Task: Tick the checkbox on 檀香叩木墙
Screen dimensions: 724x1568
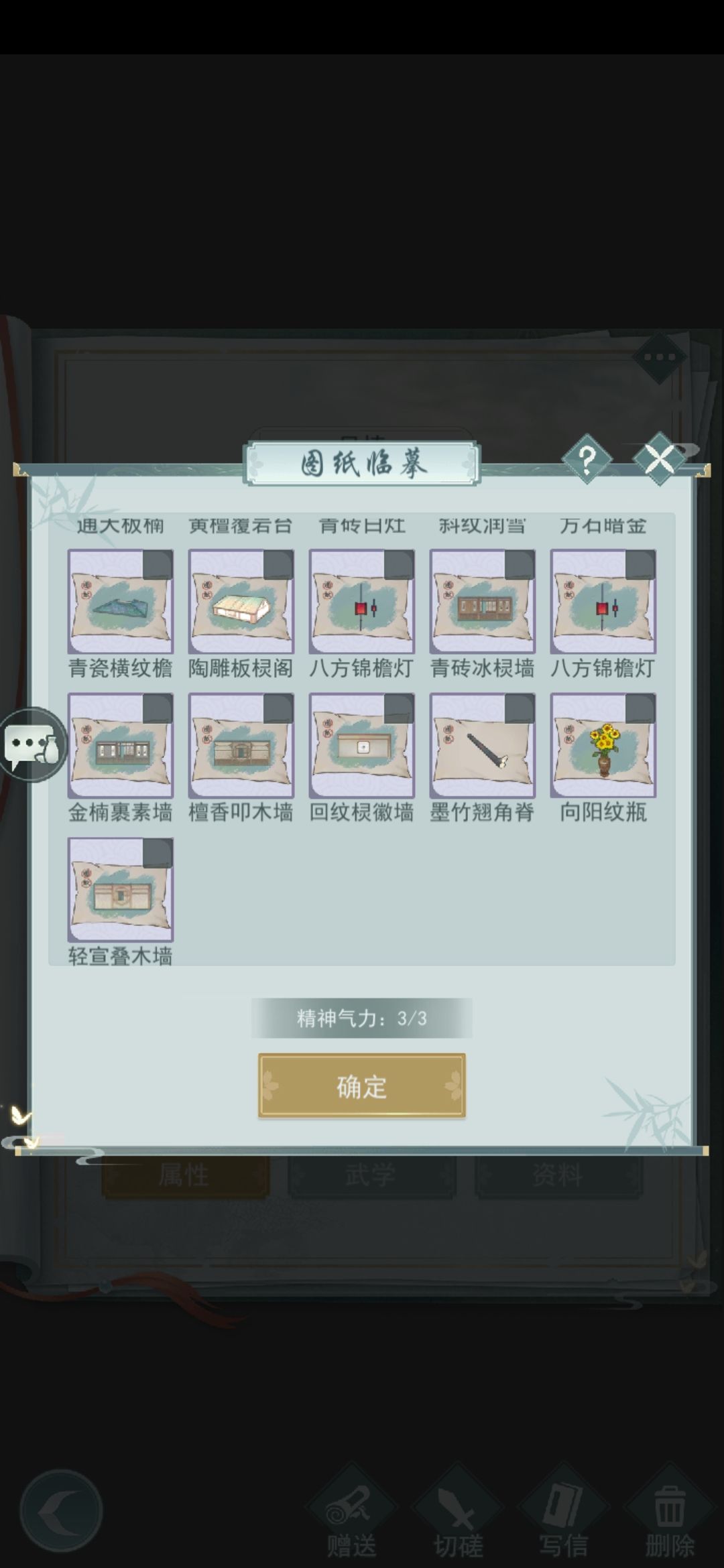Action: click(x=278, y=709)
